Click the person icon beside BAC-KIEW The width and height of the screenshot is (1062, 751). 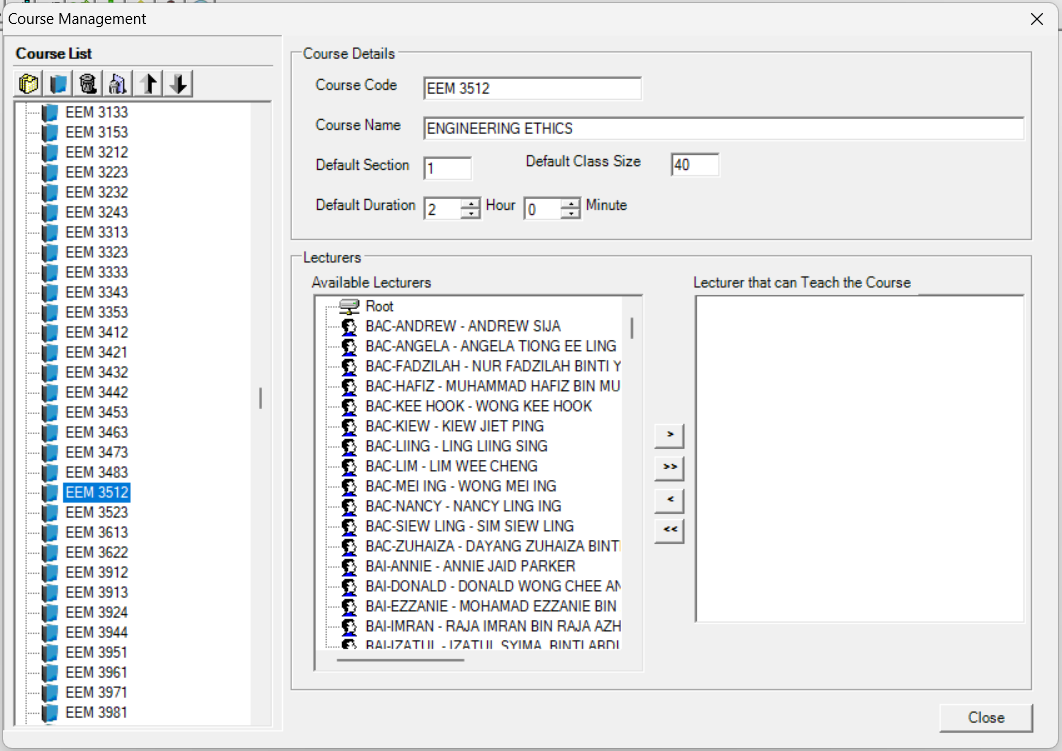click(x=349, y=427)
